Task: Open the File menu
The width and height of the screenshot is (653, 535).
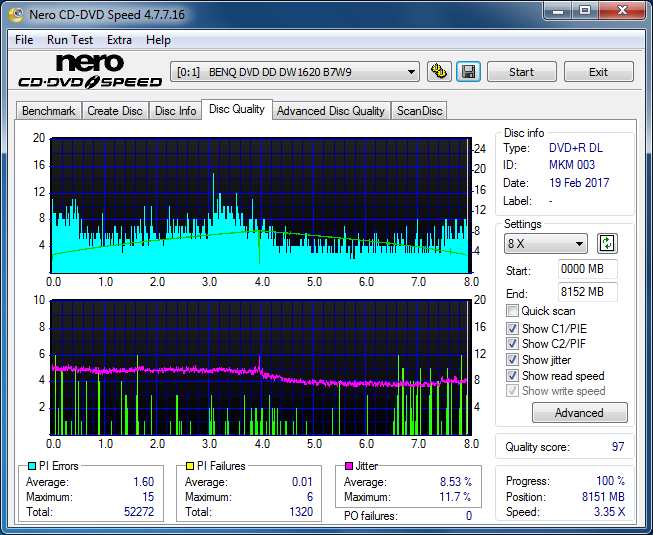Action: tap(24, 40)
